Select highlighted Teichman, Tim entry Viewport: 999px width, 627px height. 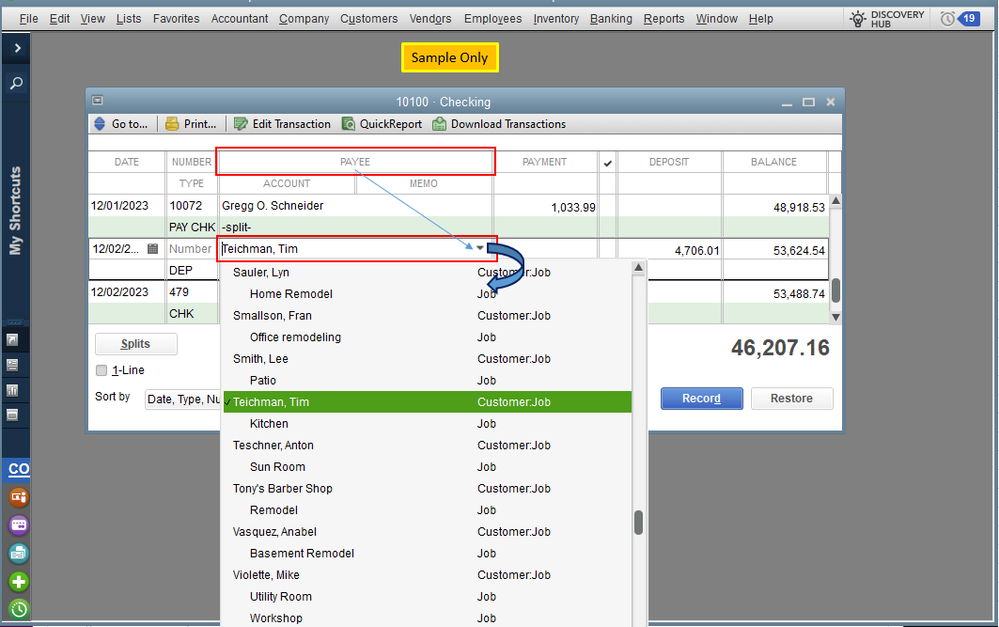(427, 402)
